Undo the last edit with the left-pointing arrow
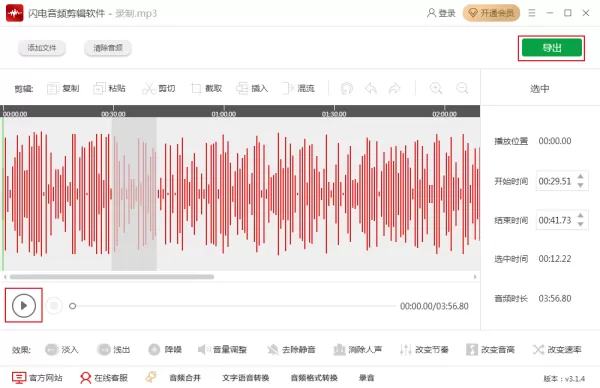 (x=371, y=88)
